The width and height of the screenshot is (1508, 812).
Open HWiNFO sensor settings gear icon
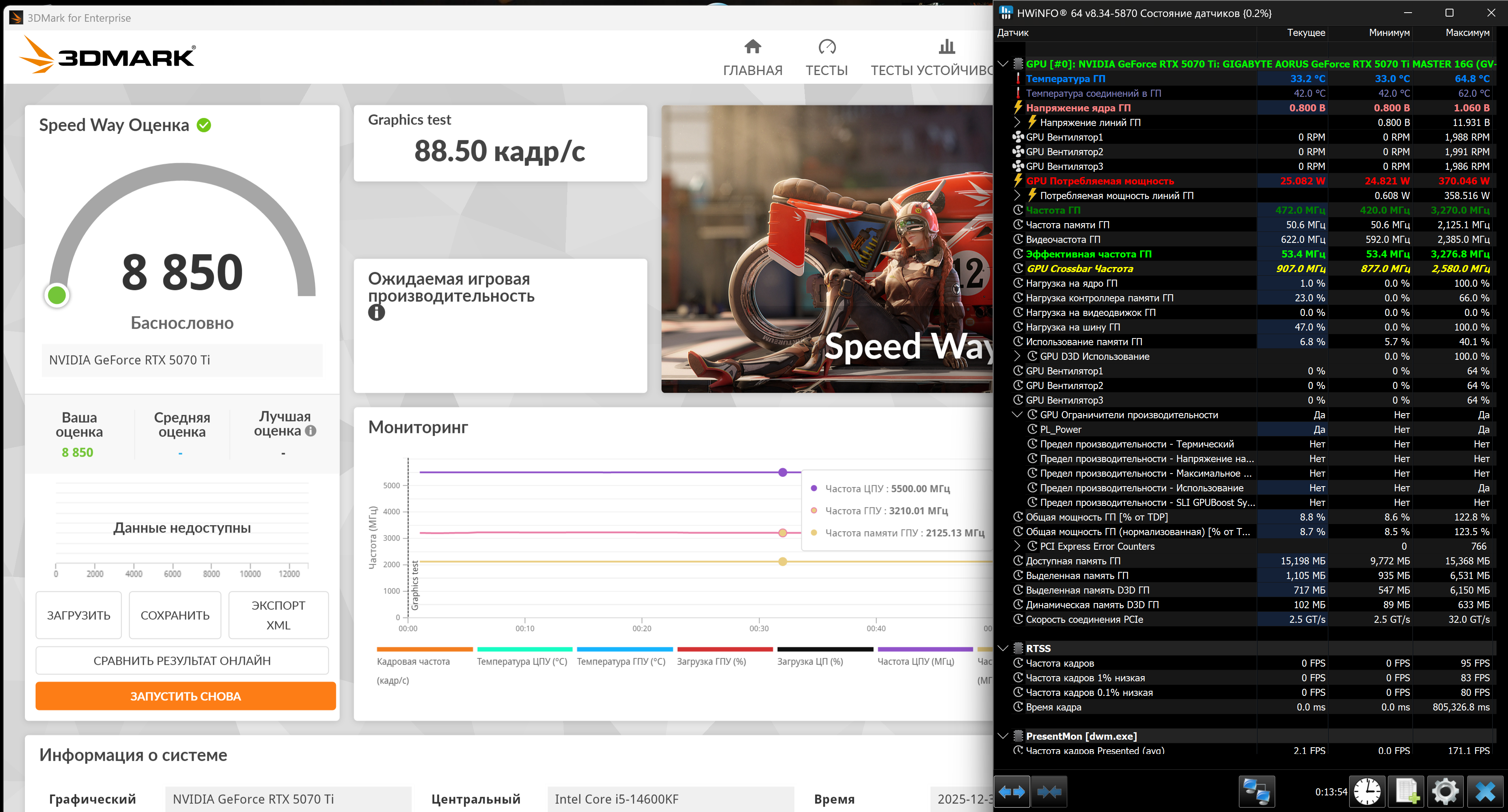(1445, 791)
